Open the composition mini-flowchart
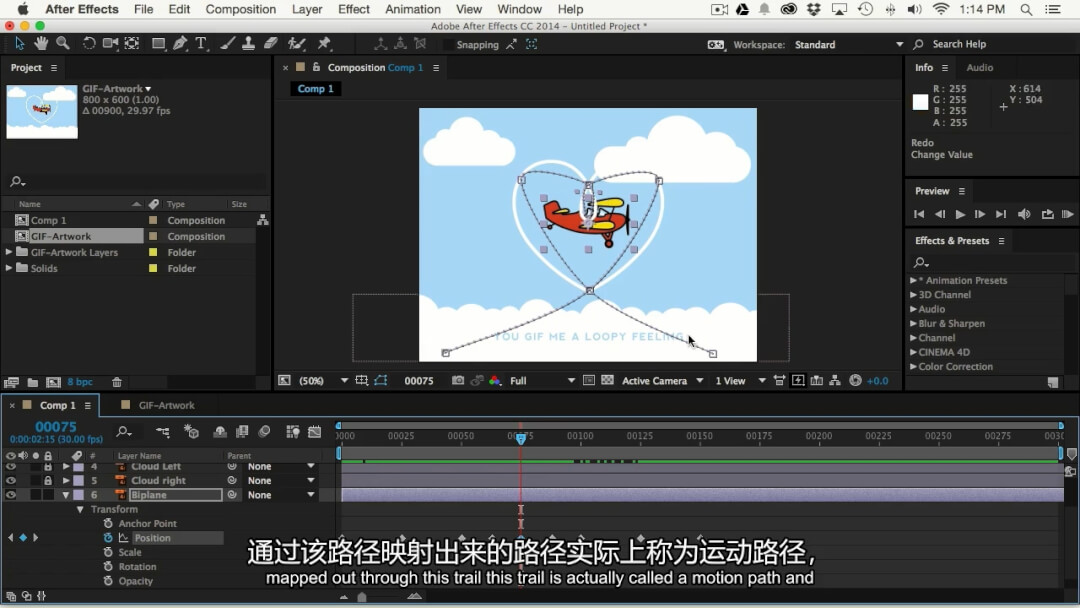This screenshot has height=608, width=1080. click(163, 432)
